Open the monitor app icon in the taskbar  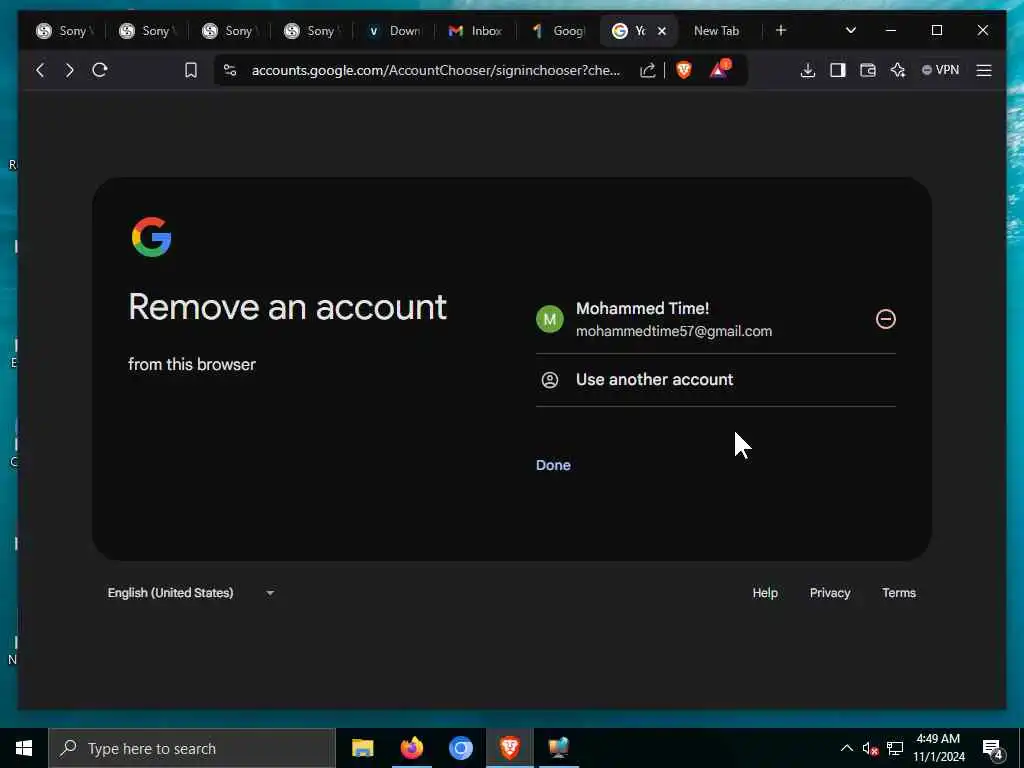559,748
